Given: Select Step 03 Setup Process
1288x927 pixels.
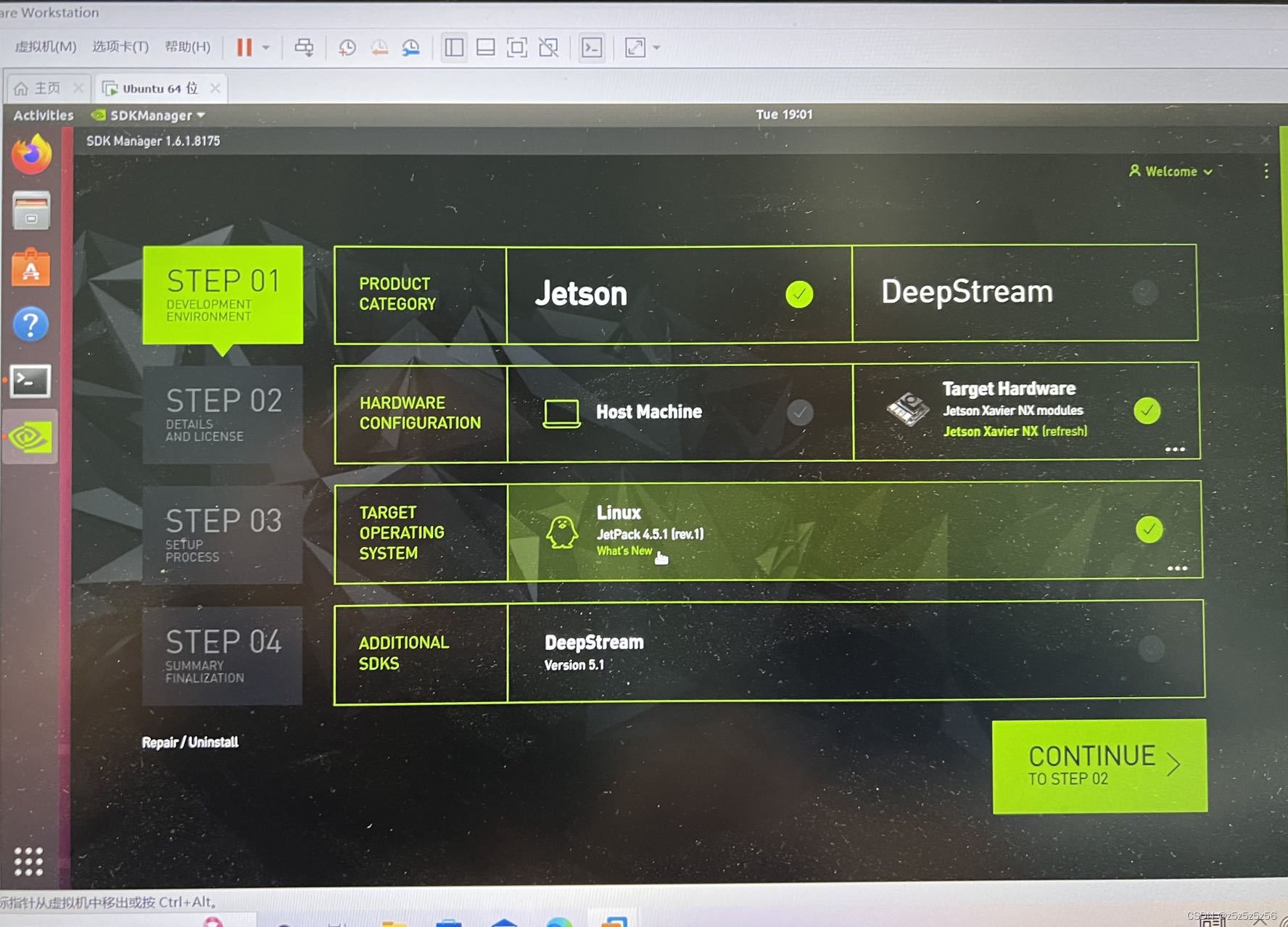Looking at the screenshot, I should (223, 535).
